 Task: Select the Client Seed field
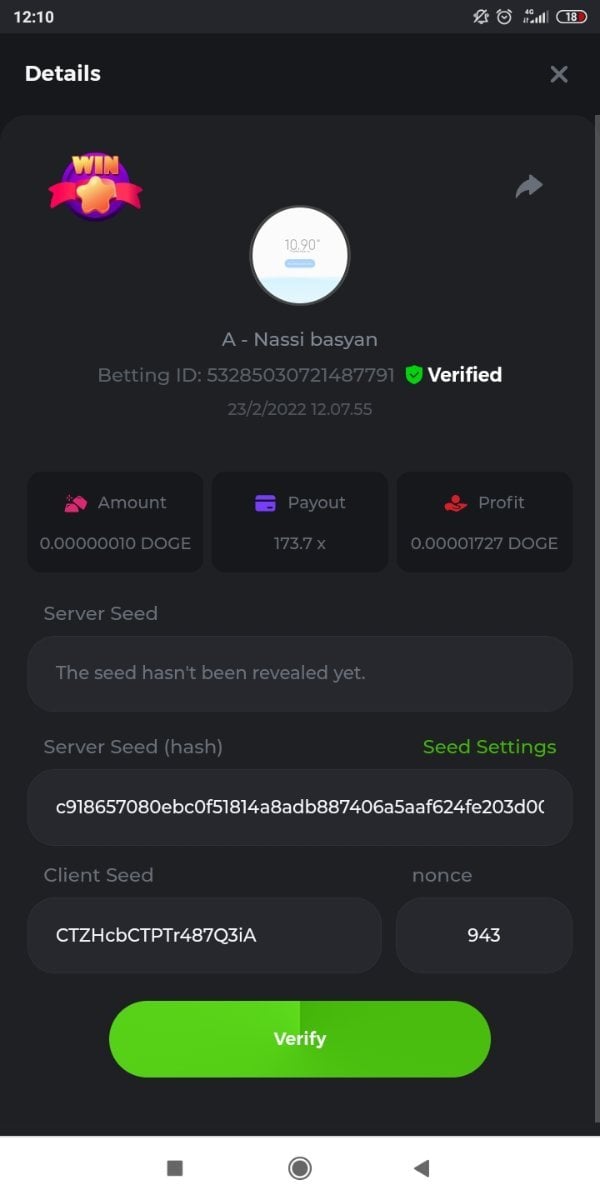pyautogui.click(x=204, y=935)
